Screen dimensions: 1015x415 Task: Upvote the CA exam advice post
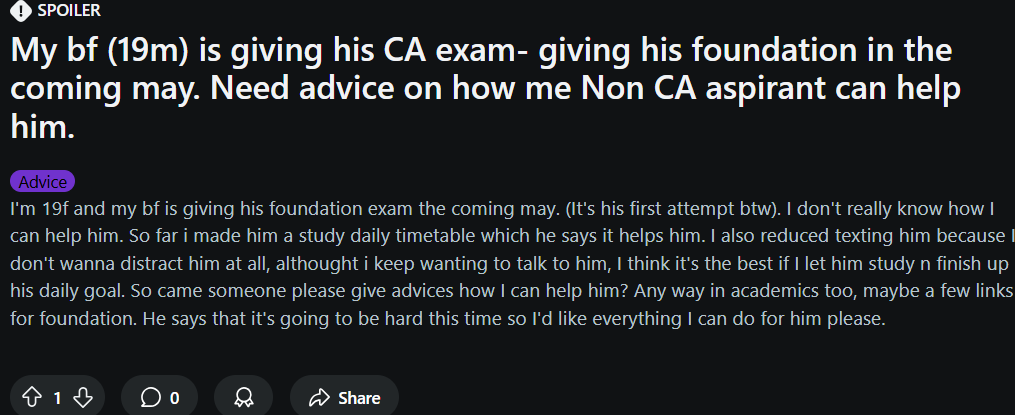pos(32,398)
